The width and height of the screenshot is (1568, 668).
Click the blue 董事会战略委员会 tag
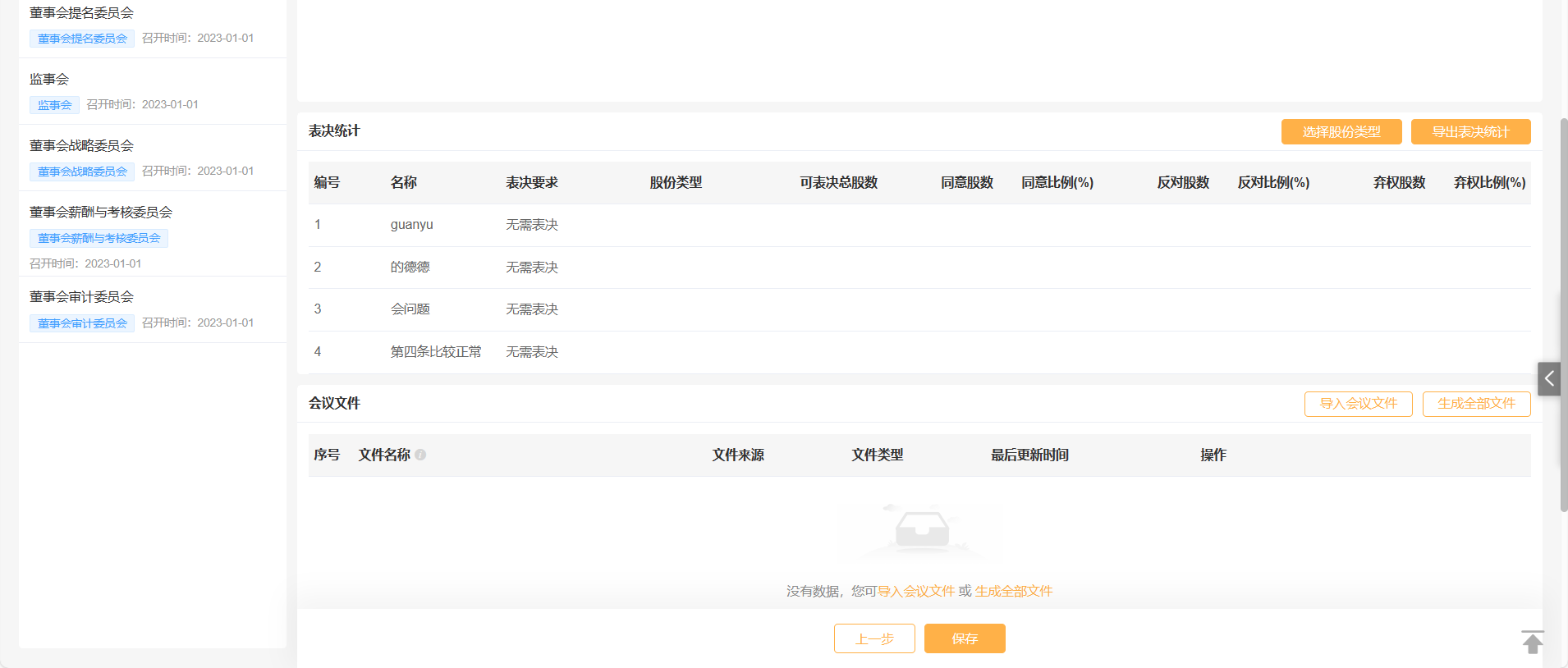(x=82, y=172)
